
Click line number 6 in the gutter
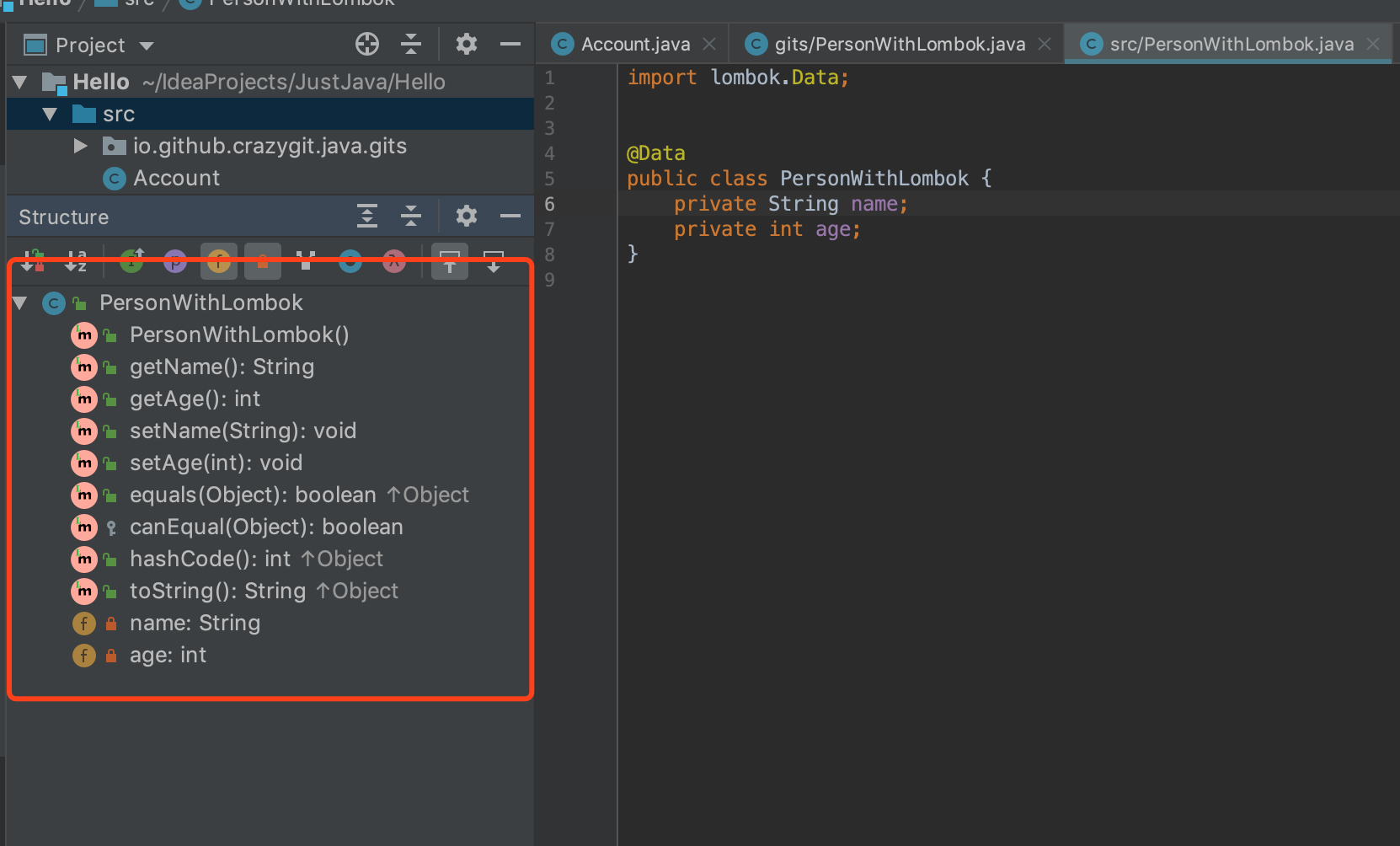point(549,204)
